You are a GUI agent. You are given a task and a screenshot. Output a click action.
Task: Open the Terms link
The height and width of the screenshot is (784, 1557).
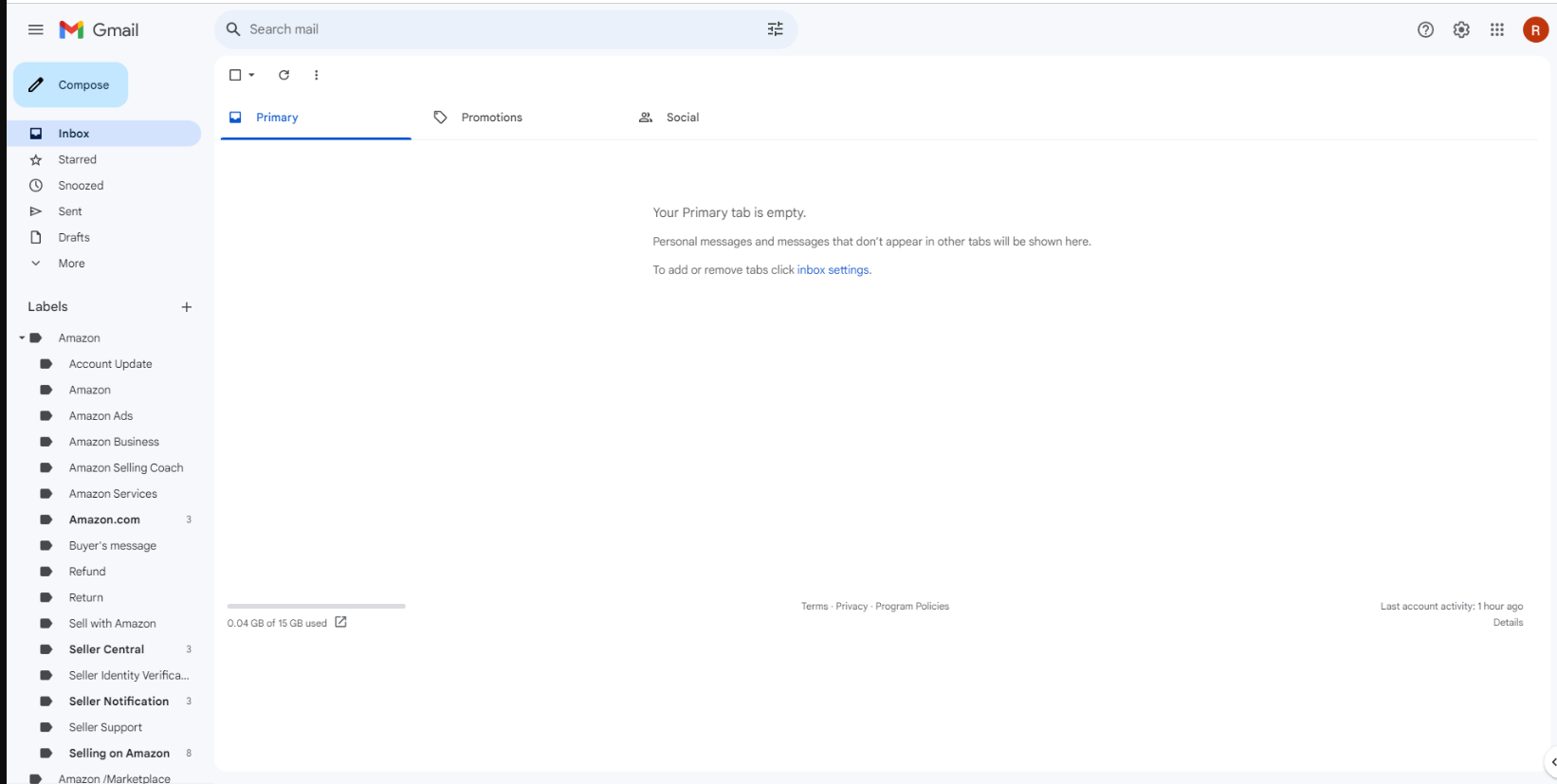tap(815, 607)
